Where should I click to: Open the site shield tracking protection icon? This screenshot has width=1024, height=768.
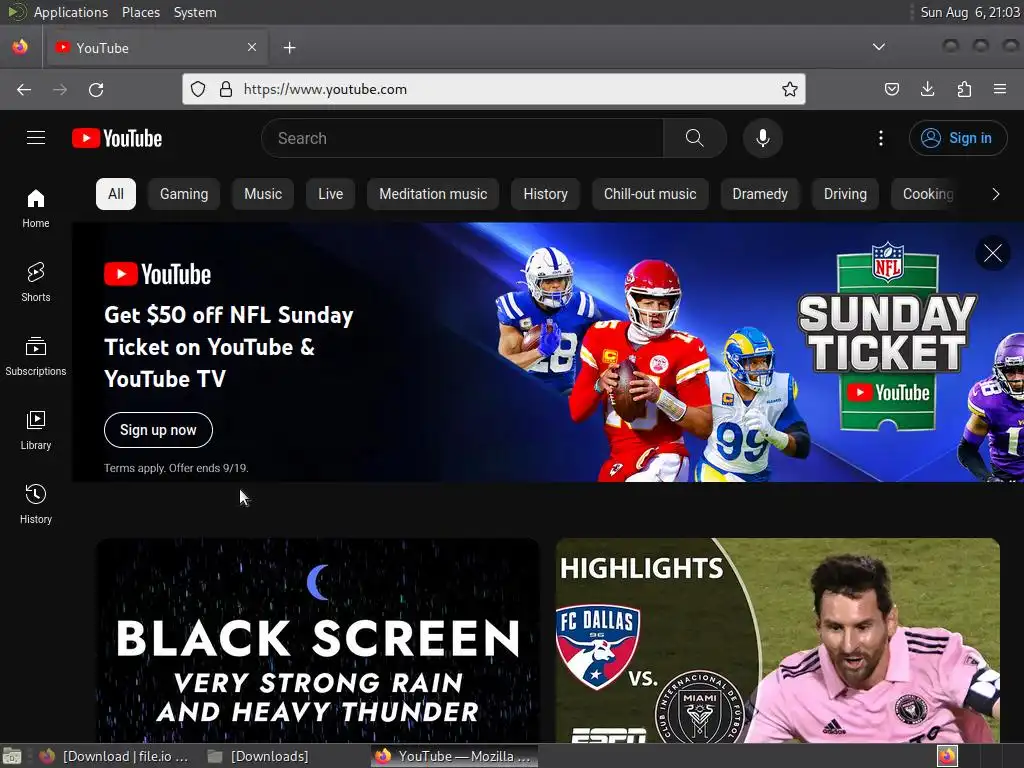point(198,89)
